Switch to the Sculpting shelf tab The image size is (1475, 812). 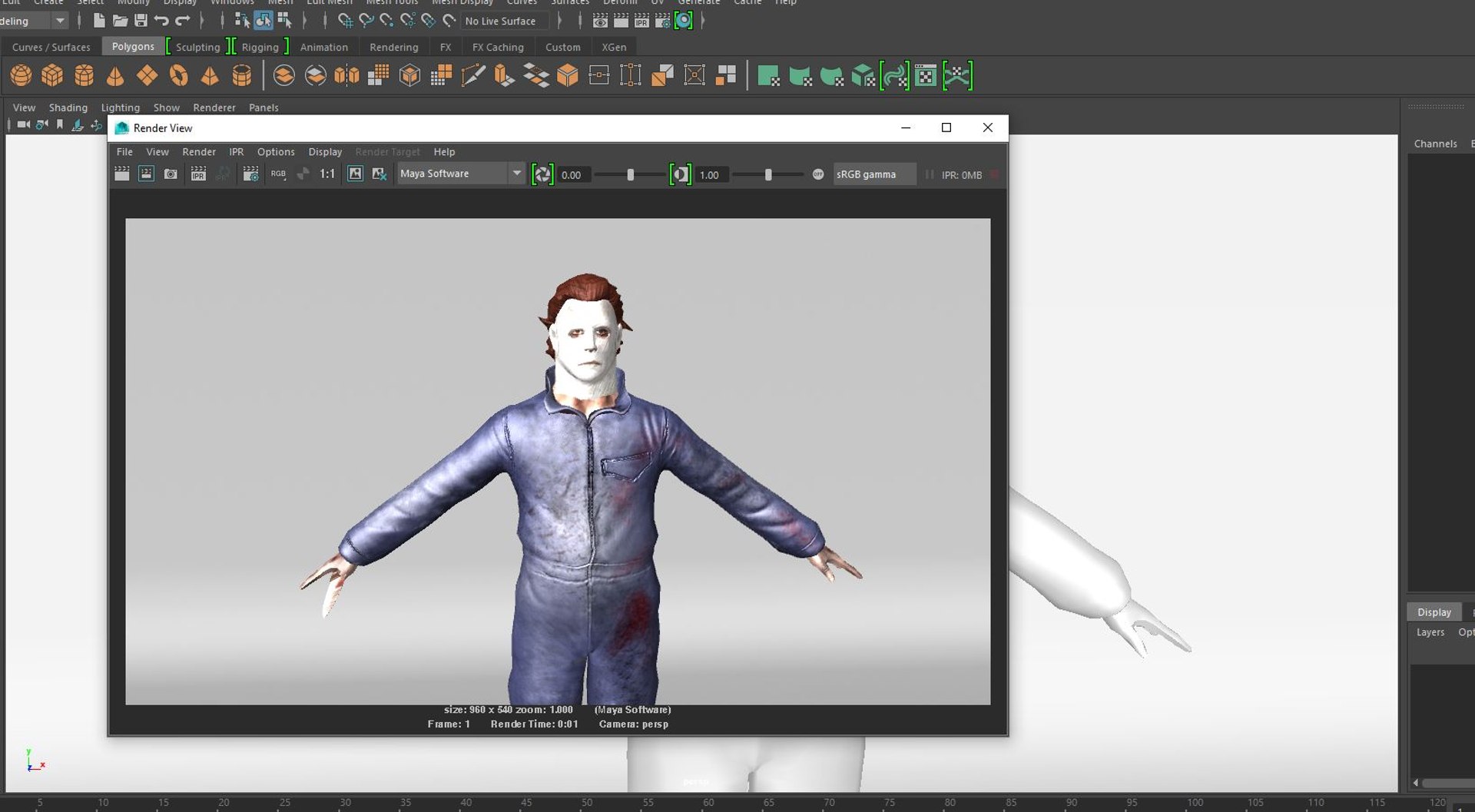(197, 47)
